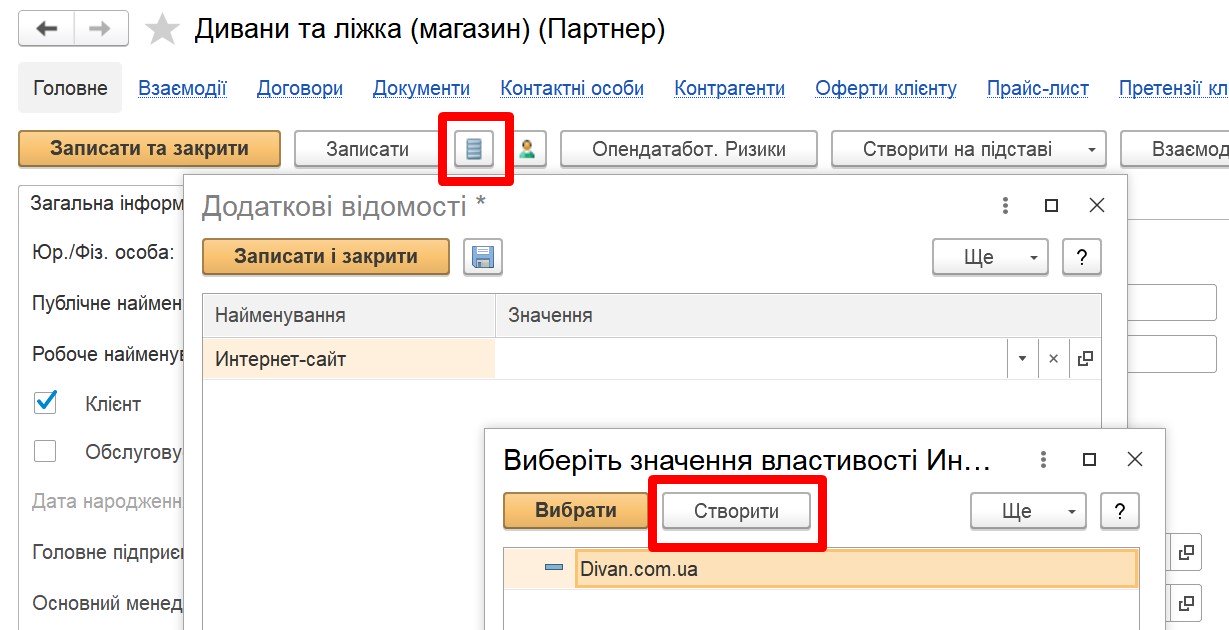Click the Найменування column header
1229x630 pixels.
(349, 315)
